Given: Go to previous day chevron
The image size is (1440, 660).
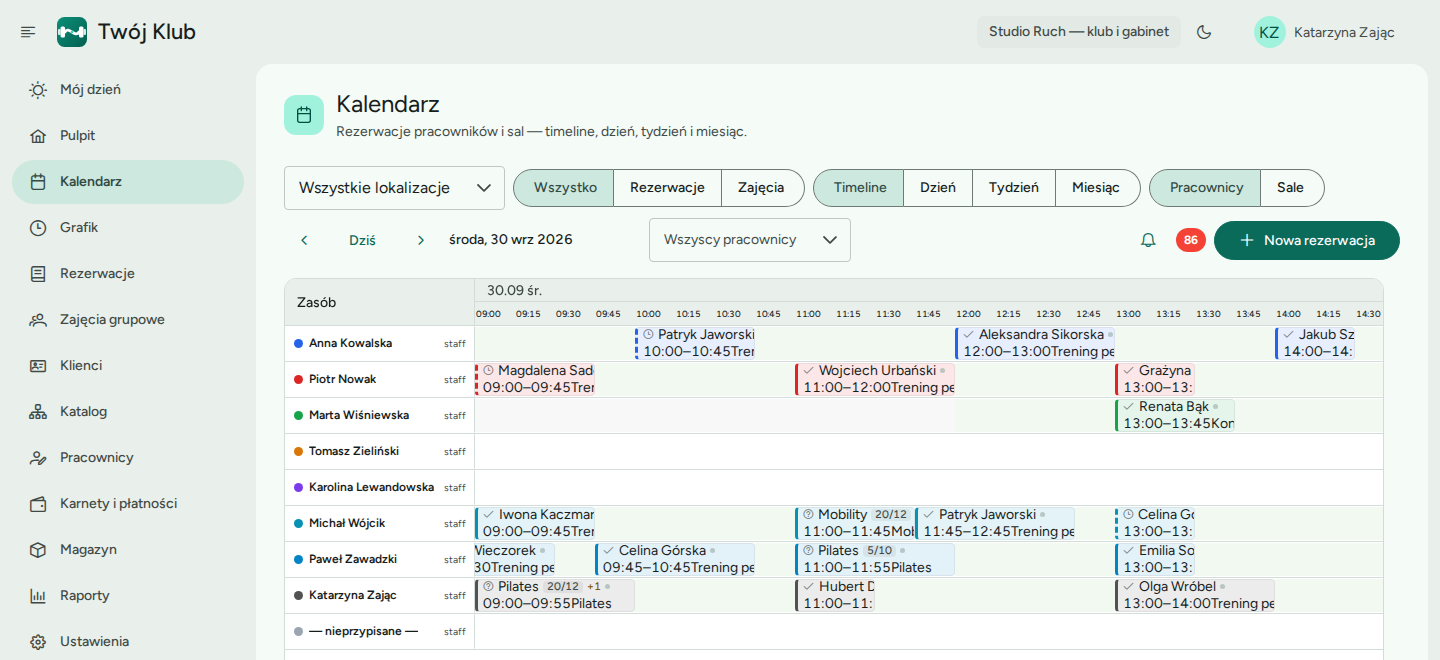Looking at the screenshot, I should pos(305,240).
